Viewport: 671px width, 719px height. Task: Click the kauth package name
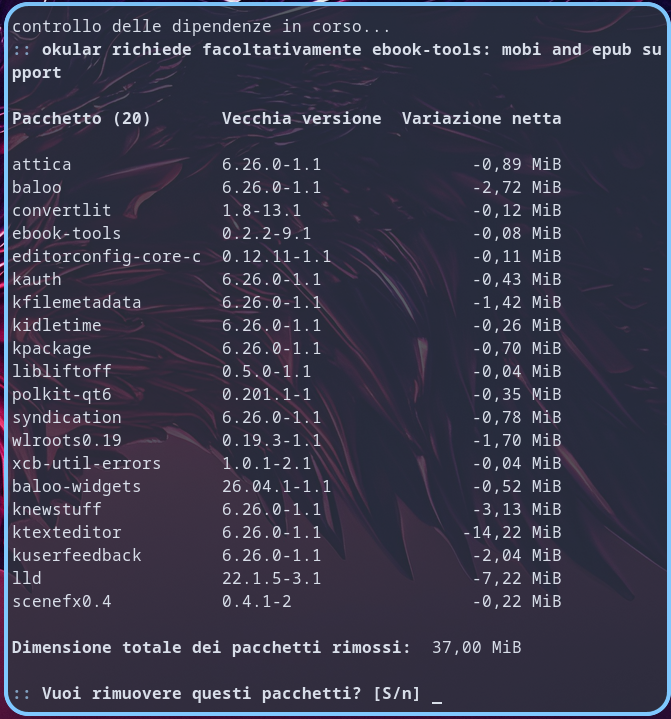[x=37, y=279]
